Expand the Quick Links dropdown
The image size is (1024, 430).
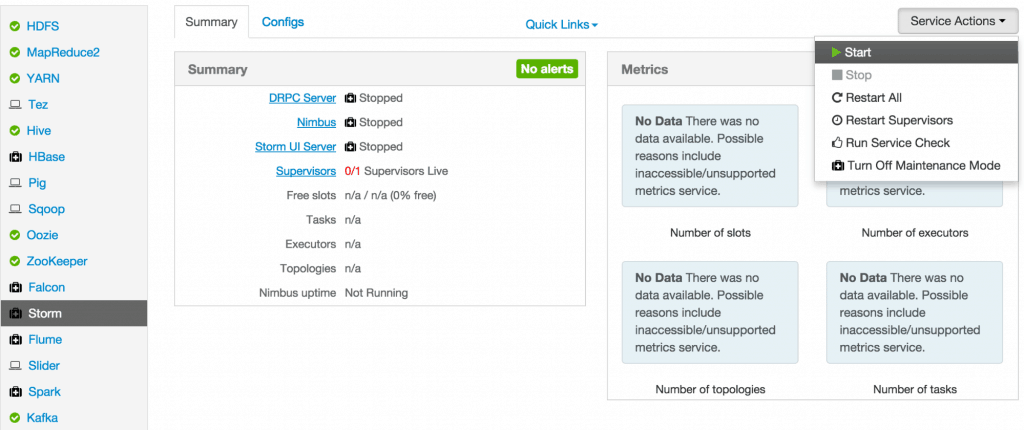tap(561, 25)
